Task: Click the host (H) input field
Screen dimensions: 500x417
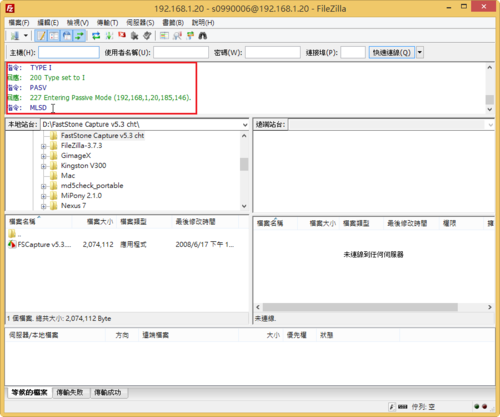Action: click(x=69, y=52)
